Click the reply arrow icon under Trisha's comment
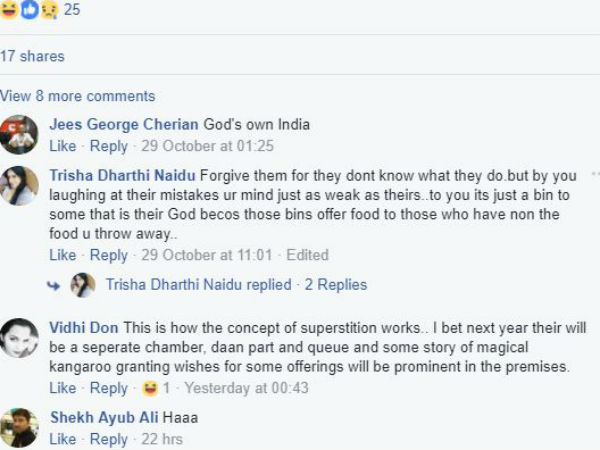This screenshot has width=600, height=450. tap(54, 285)
